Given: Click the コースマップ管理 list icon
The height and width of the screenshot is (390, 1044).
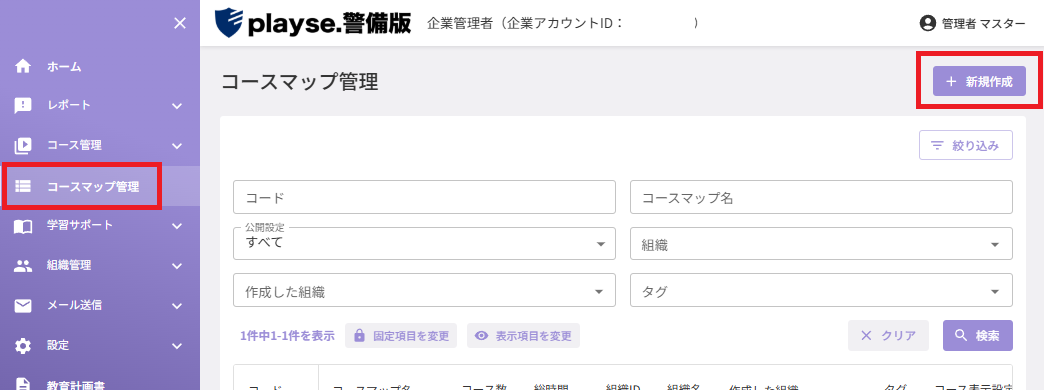Looking at the screenshot, I should click(23, 186).
